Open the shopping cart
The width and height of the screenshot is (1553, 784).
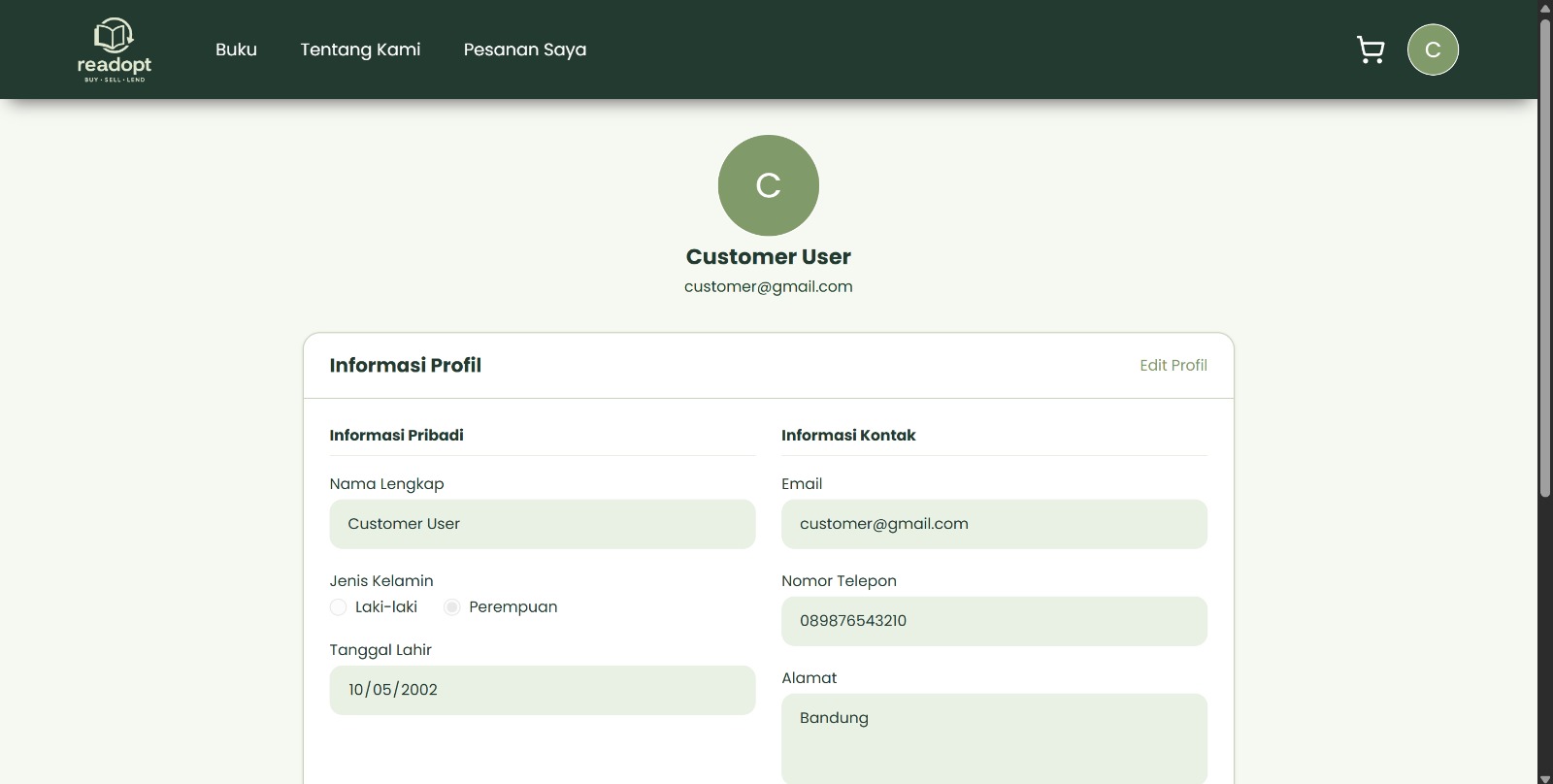tap(1371, 49)
